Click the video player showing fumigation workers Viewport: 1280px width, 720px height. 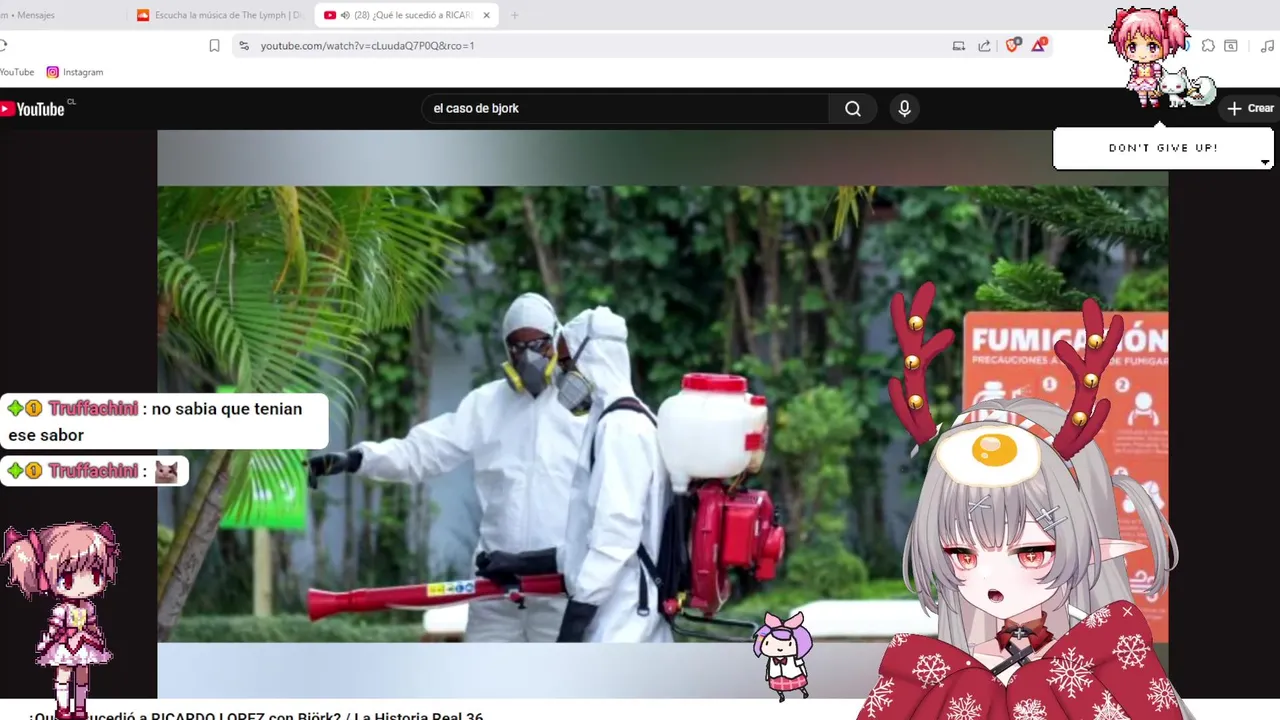[x=662, y=414]
